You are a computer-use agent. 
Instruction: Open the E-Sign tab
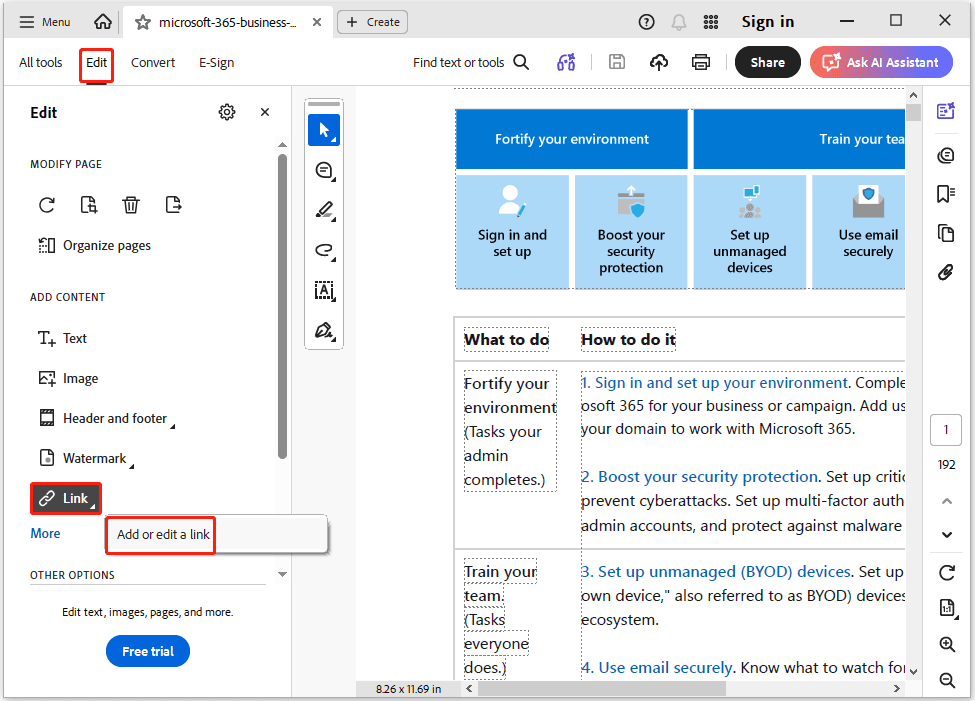[216, 62]
